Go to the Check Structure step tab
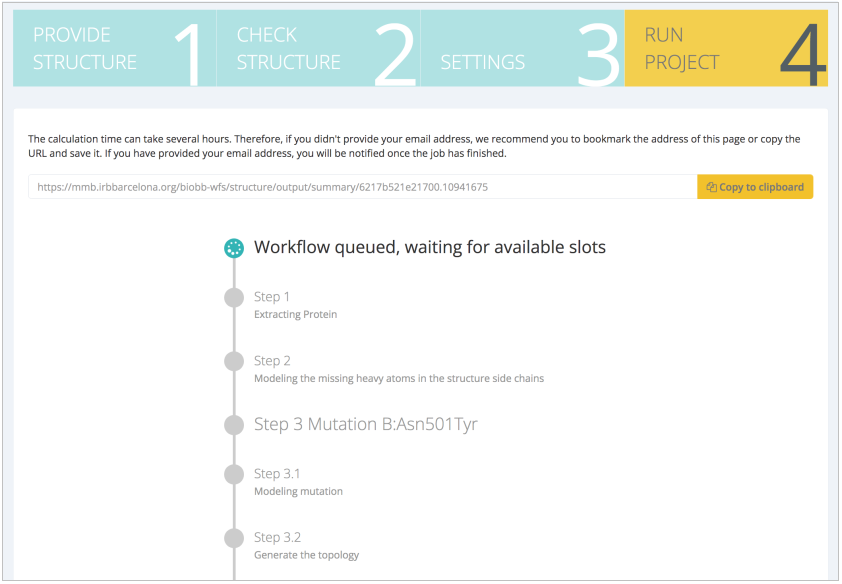842x584 pixels. [318, 48]
